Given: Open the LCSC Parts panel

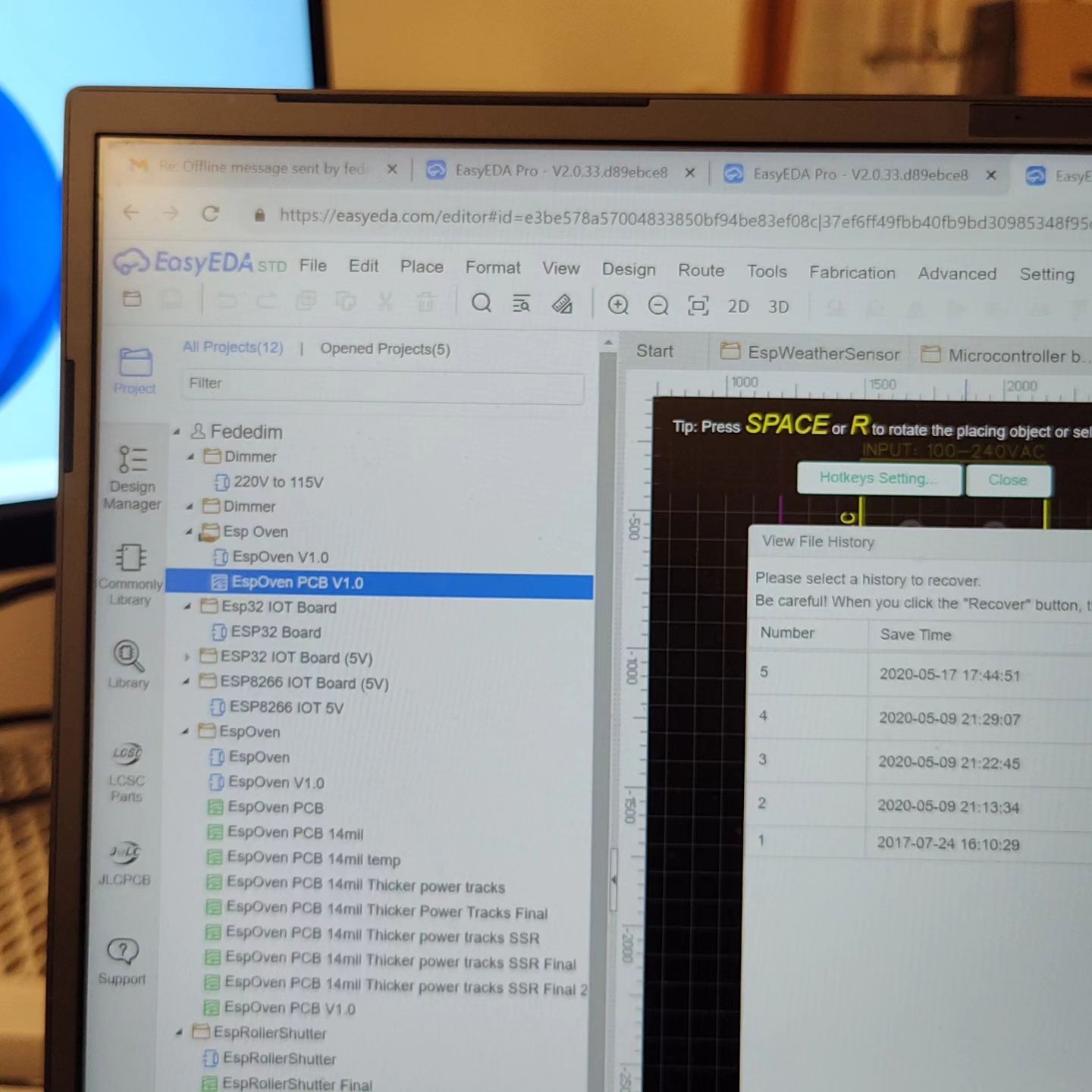Looking at the screenshot, I should pos(126,772).
